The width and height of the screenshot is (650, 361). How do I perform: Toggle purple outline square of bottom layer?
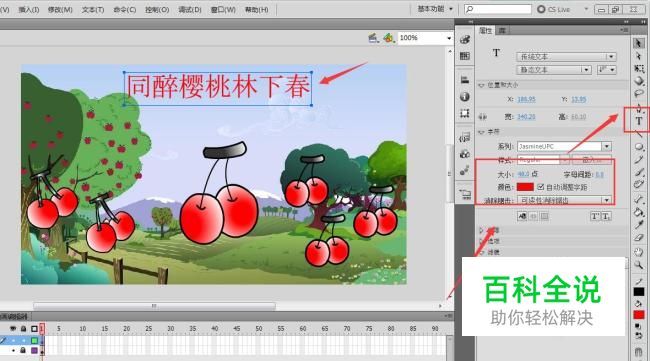[34, 351]
